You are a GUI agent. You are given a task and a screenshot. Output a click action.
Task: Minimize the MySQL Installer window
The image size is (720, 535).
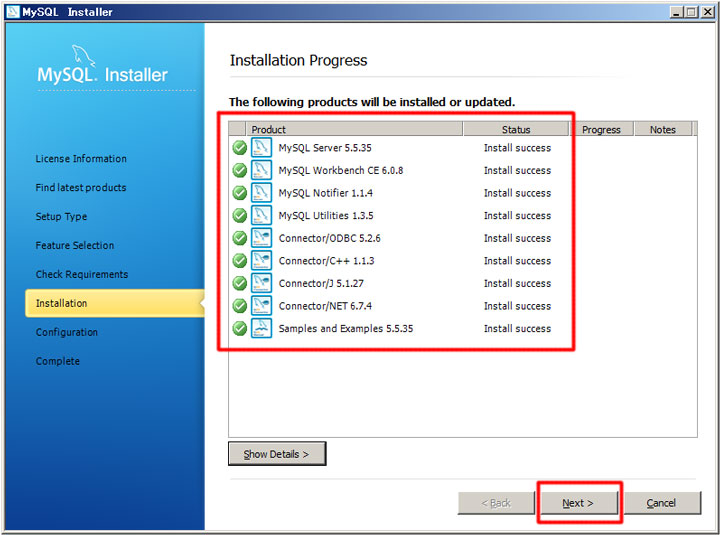coord(676,12)
